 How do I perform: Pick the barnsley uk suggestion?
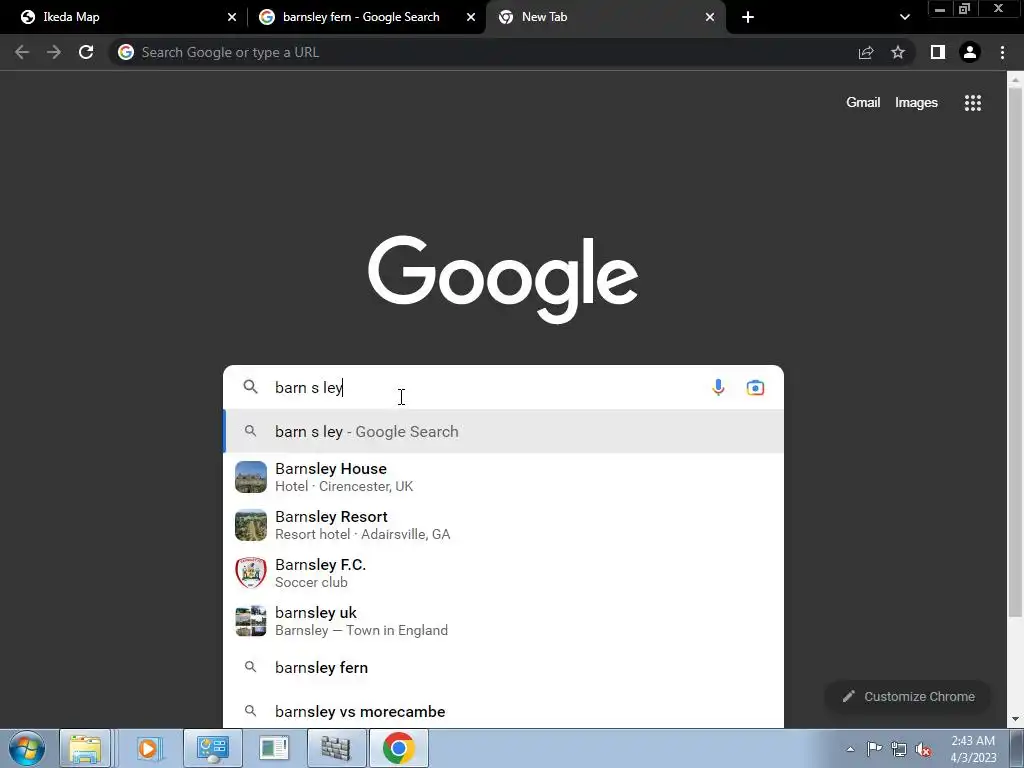[504, 620]
